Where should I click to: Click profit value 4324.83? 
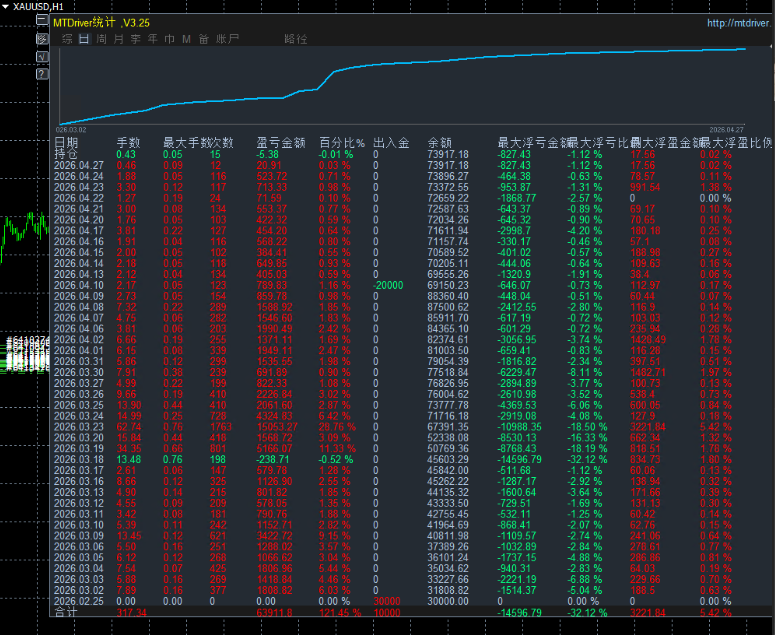pyautogui.click(x=274, y=416)
